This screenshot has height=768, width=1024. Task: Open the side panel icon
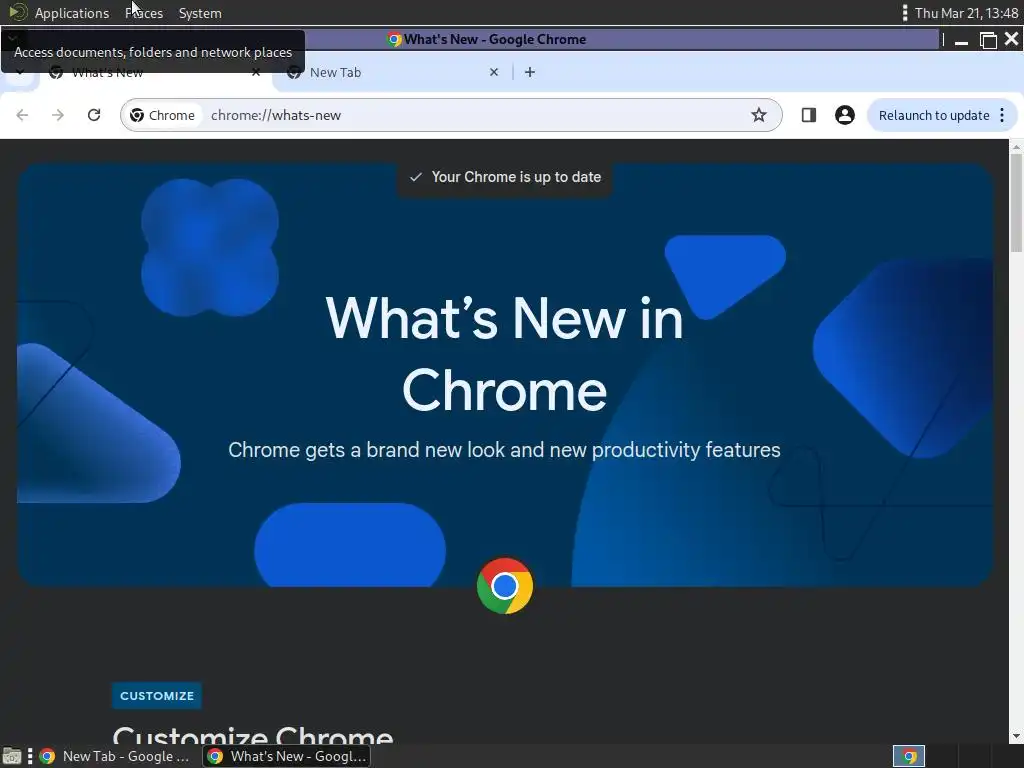pos(808,115)
